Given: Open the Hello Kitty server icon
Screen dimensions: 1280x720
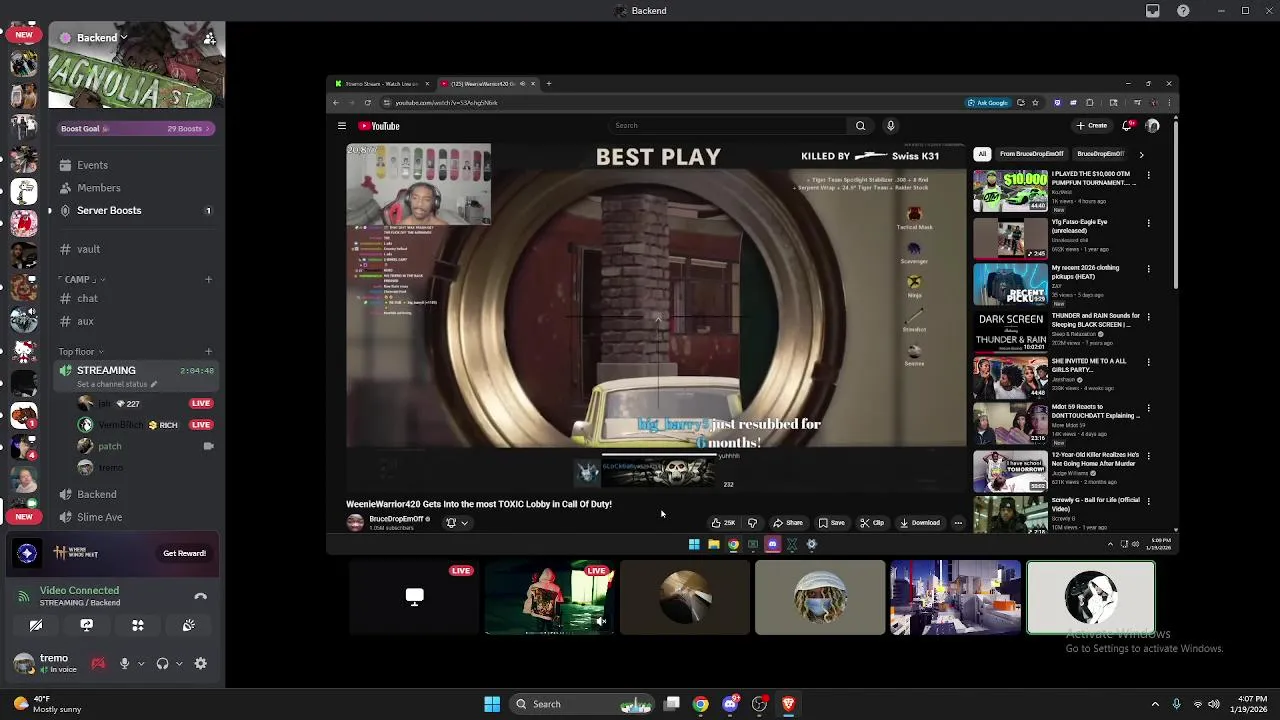Looking at the screenshot, I should click(x=24, y=350).
